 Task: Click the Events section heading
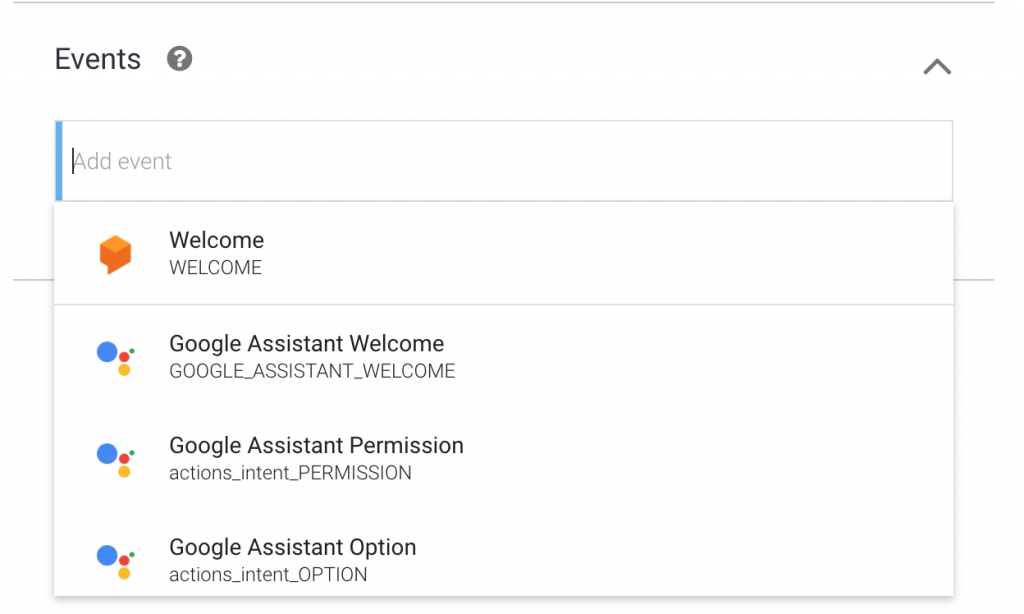coord(98,59)
